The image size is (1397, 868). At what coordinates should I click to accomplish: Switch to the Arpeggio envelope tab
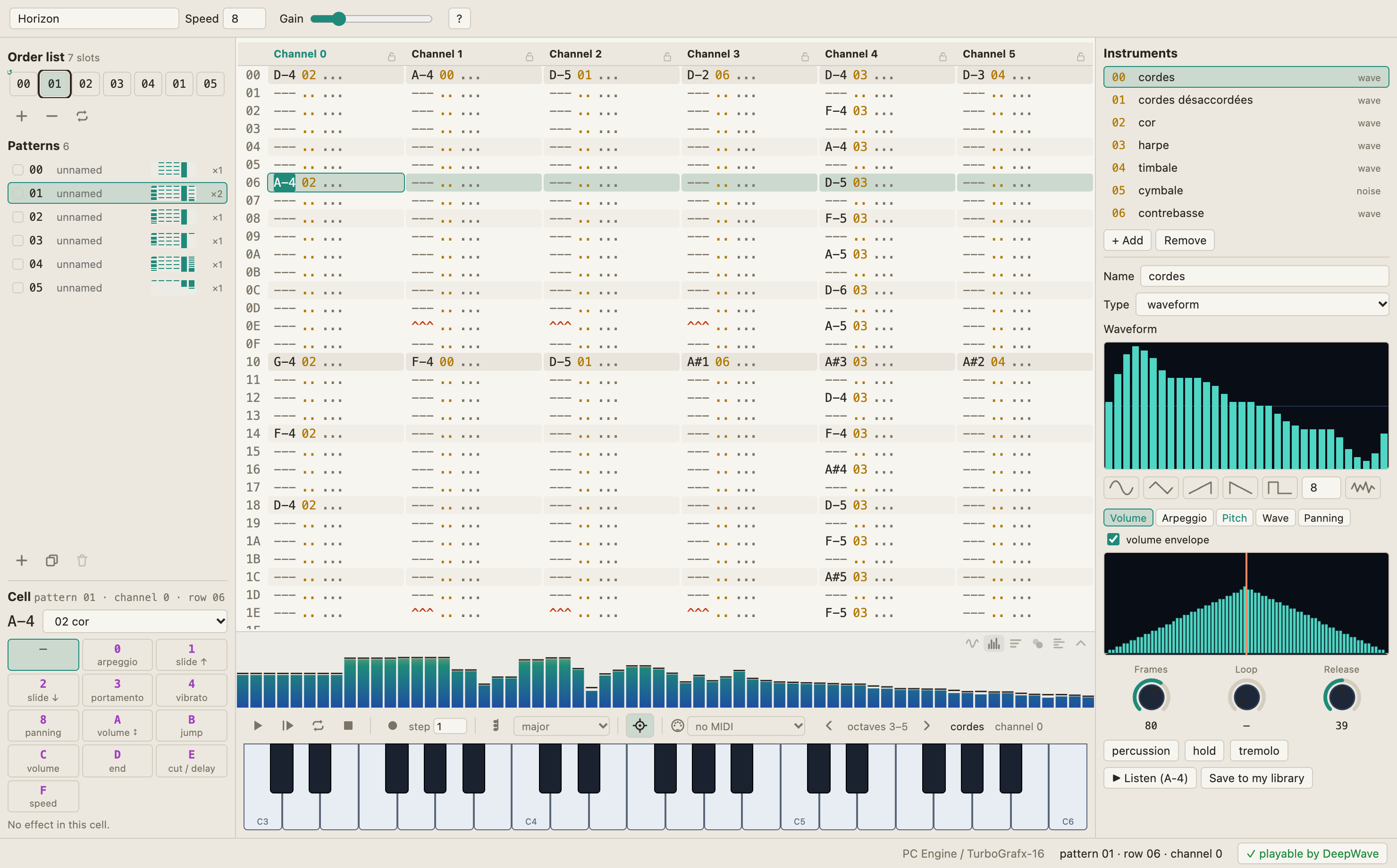click(x=1183, y=518)
